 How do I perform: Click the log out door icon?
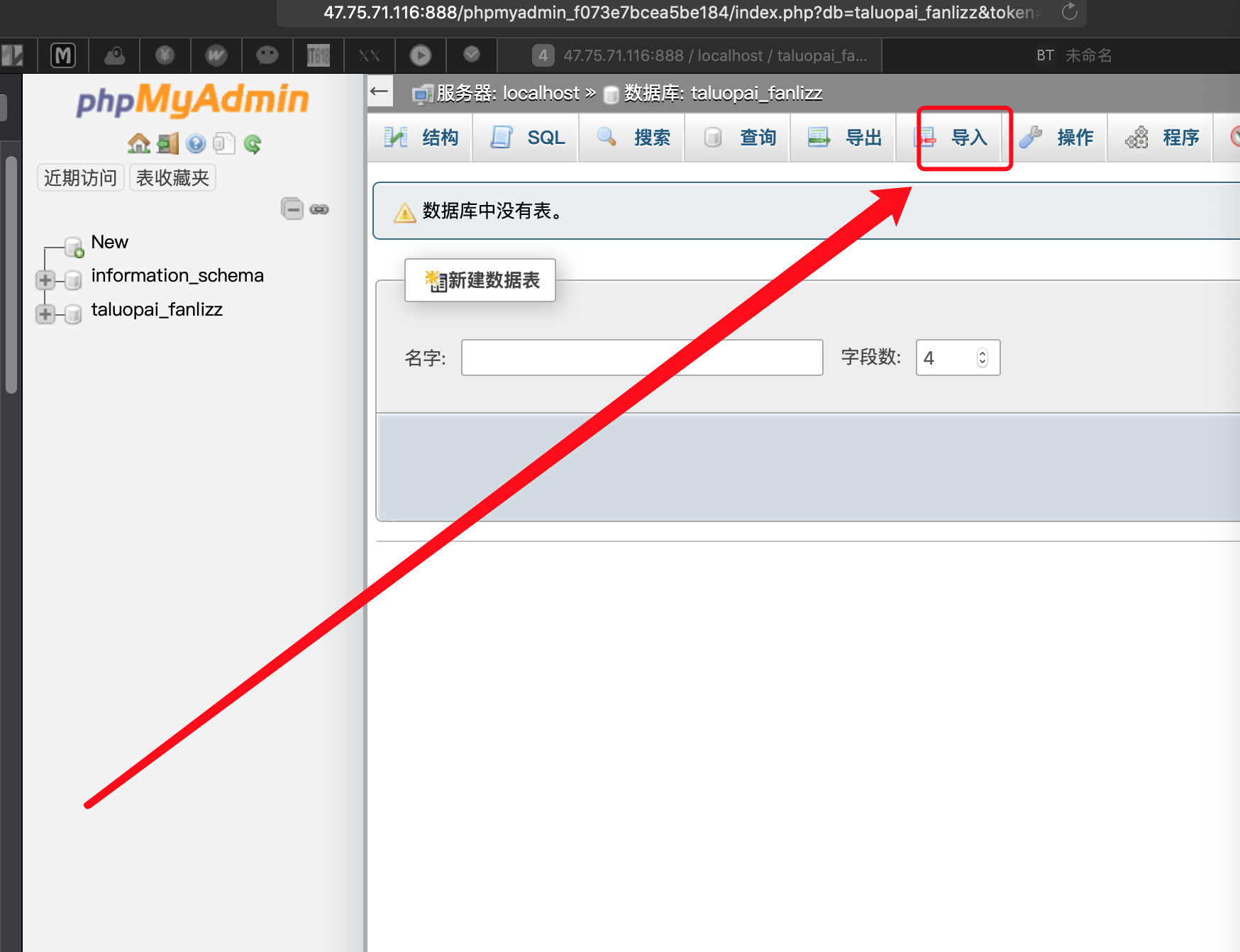tap(168, 144)
